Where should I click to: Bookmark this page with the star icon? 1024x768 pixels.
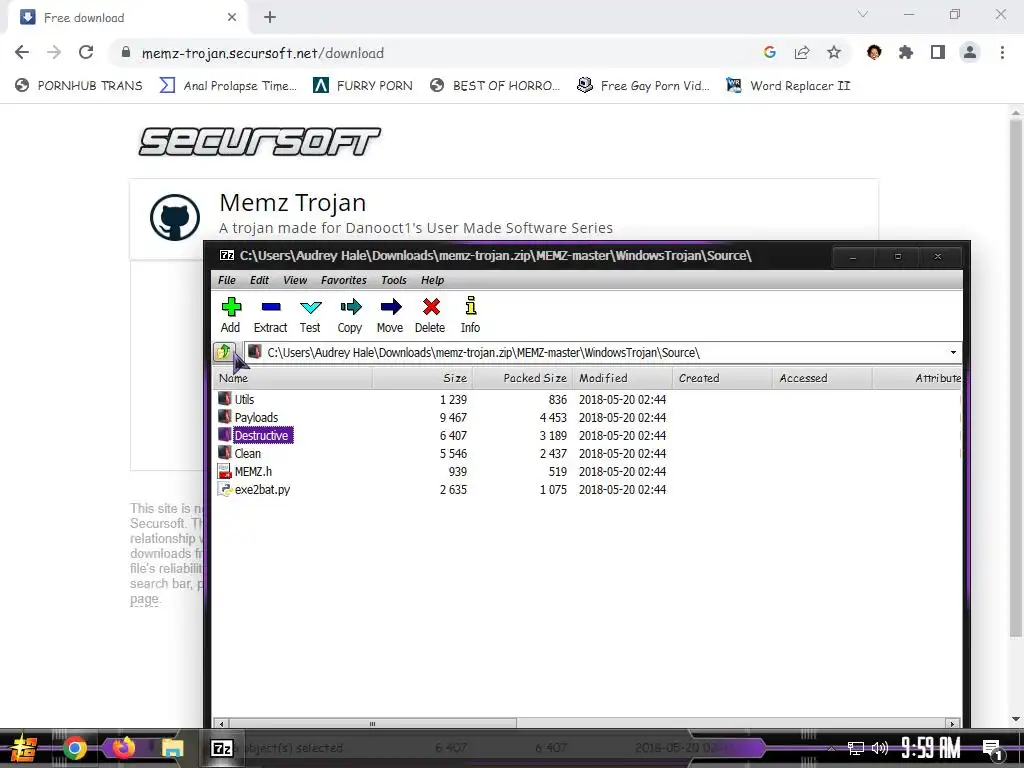point(834,52)
